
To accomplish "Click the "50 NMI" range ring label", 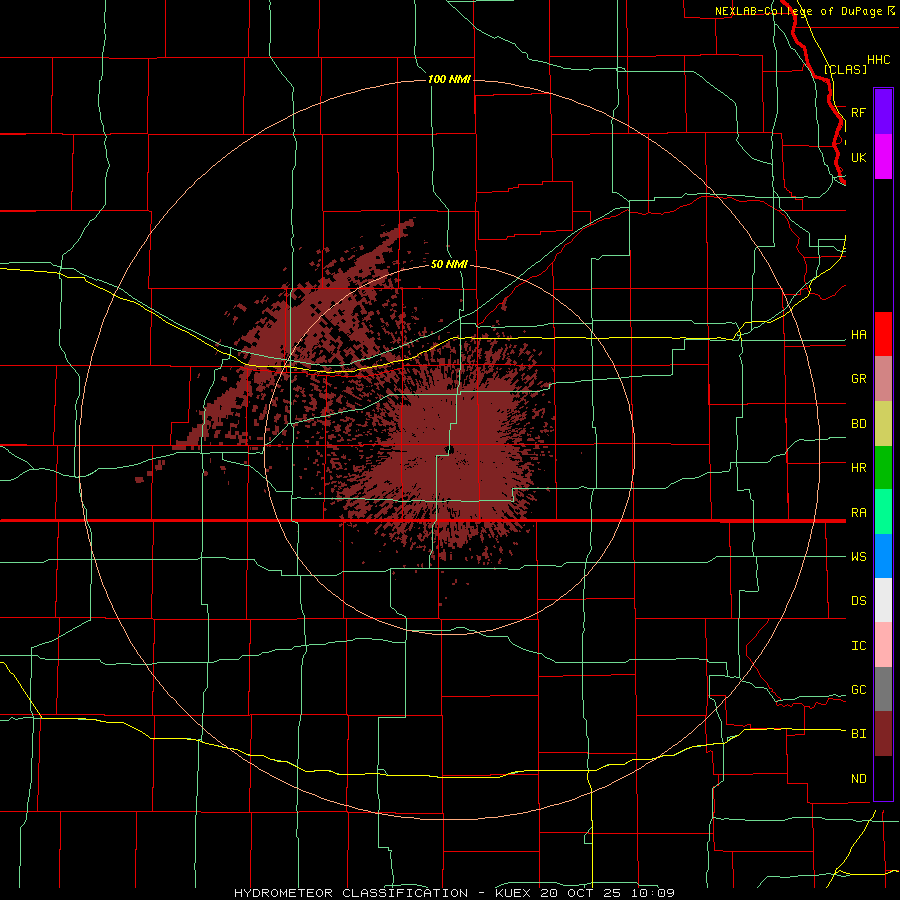I will pyautogui.click(x=449, y=264).
